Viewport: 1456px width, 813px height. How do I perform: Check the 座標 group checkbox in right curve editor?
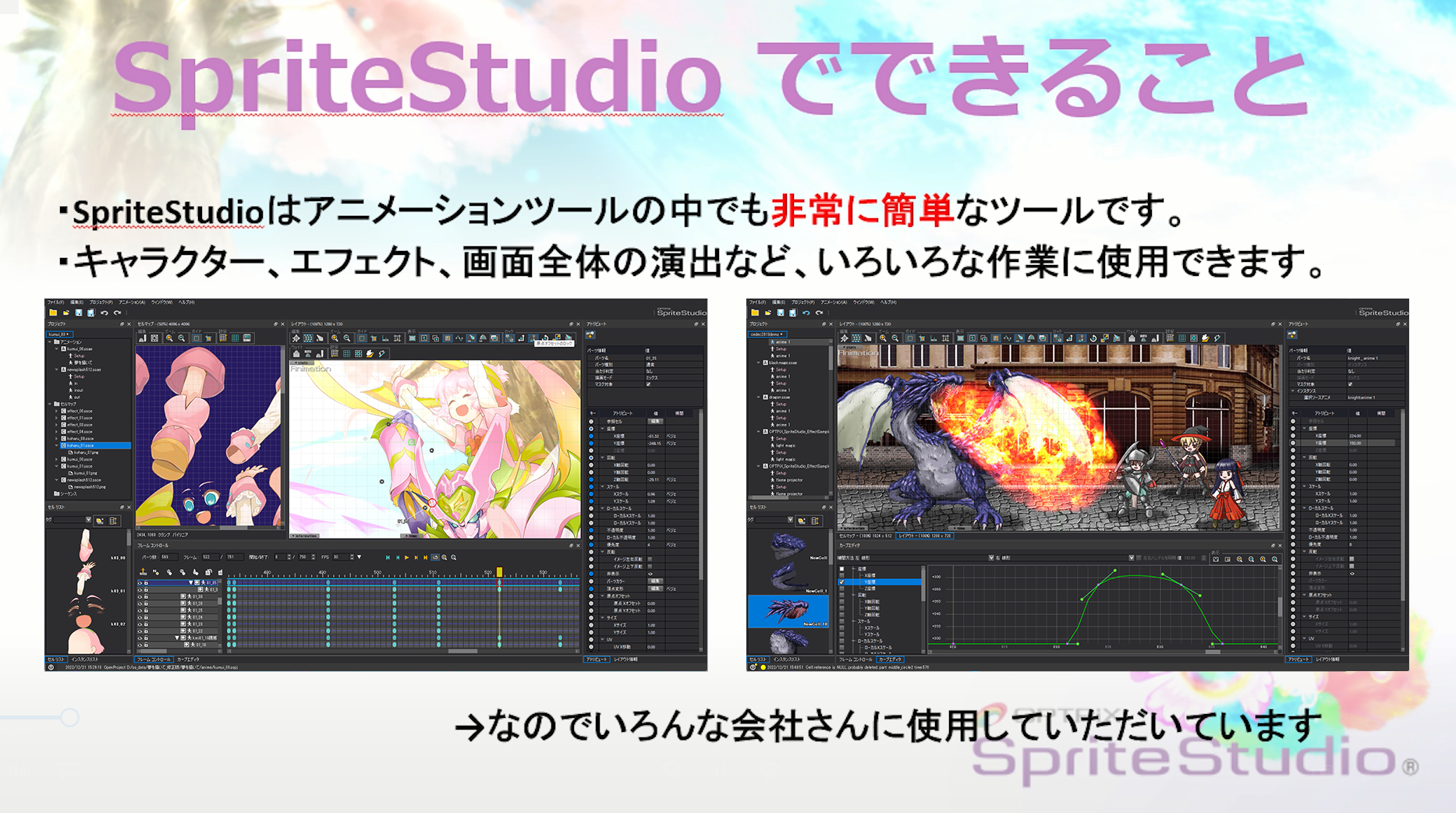pyautogui.click(x=841, y=569)
